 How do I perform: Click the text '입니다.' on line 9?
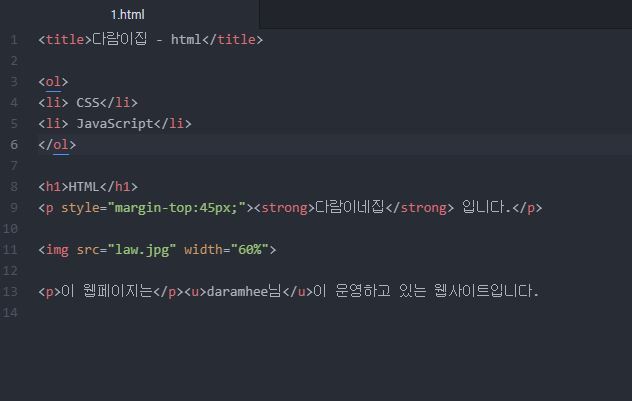[486, 207]
